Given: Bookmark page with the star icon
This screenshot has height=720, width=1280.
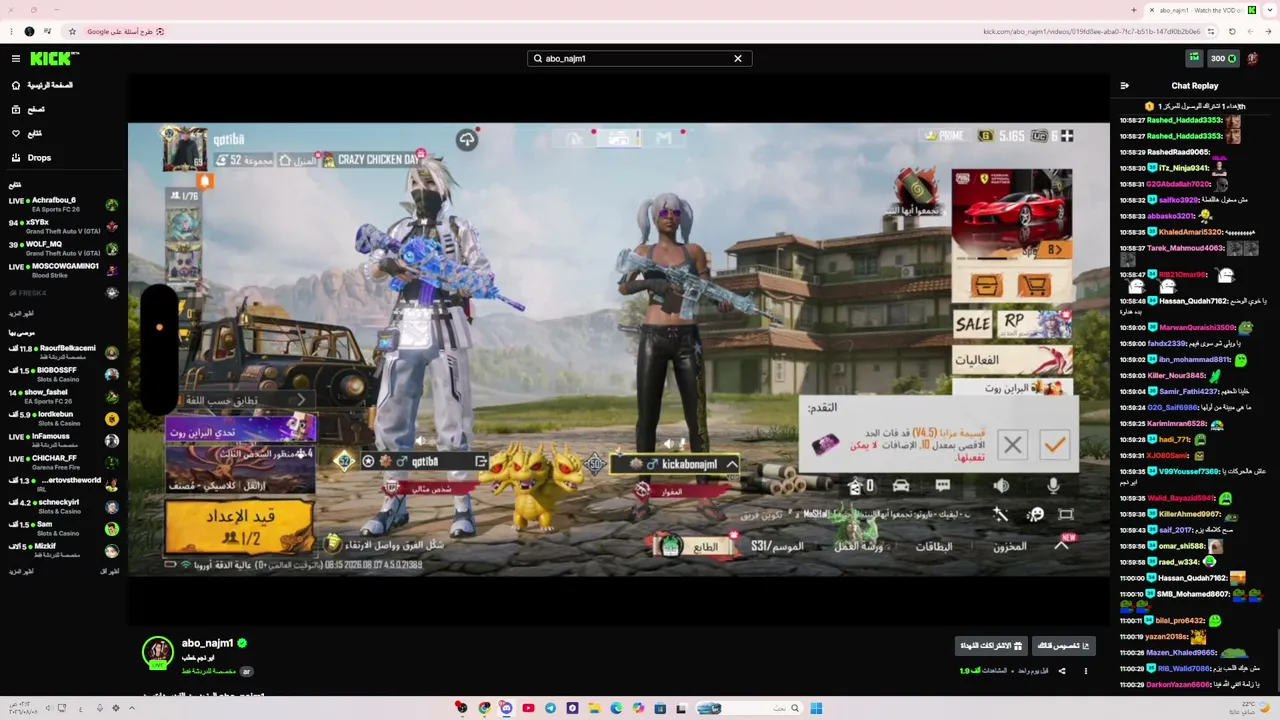Looking at the screenshot, I should pyautogui.click(x=72, y=32).
